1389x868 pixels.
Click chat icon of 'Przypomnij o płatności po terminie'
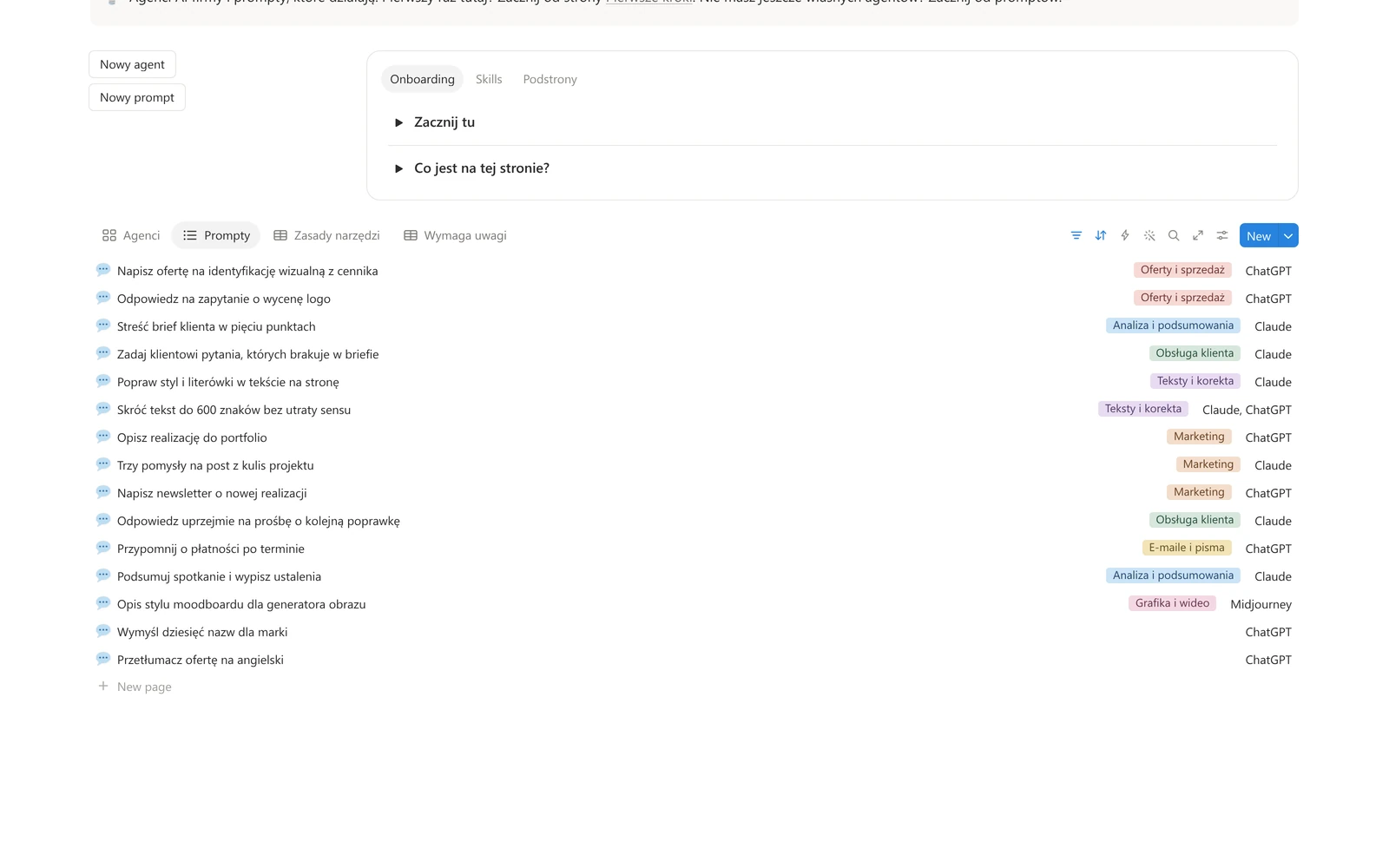point(103,548)
